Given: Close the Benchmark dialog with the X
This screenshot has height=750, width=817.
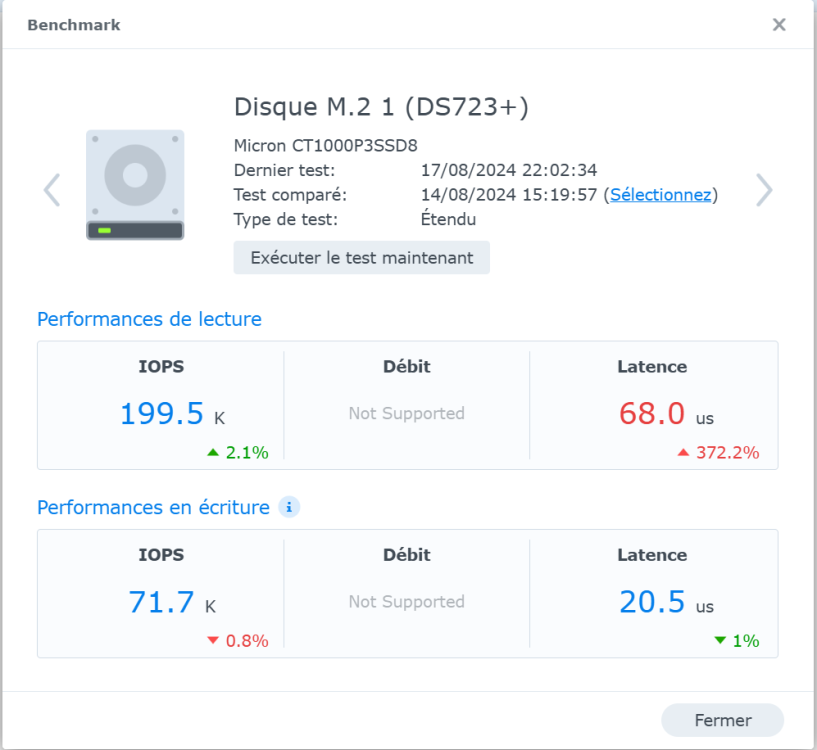Looking at the screenshot, I should (779, 24).
